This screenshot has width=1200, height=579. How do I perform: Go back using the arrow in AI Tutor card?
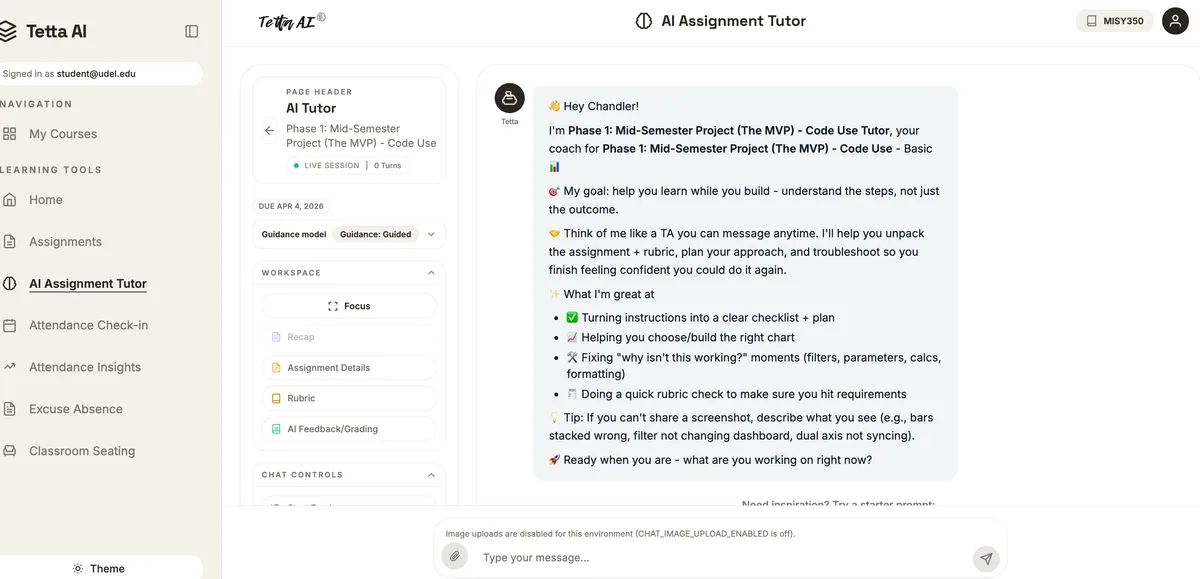pyautogui.click(x=269, y=130)
